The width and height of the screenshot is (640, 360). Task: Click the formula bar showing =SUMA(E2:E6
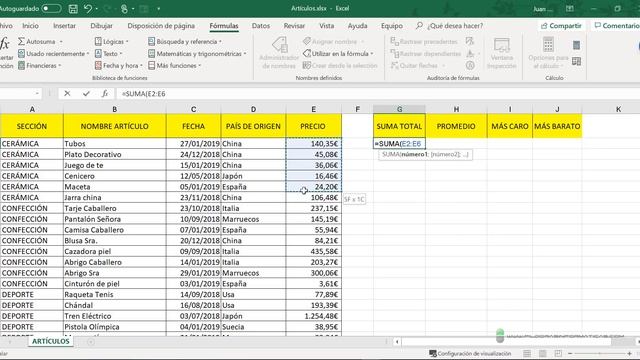[x=378, y=93]
